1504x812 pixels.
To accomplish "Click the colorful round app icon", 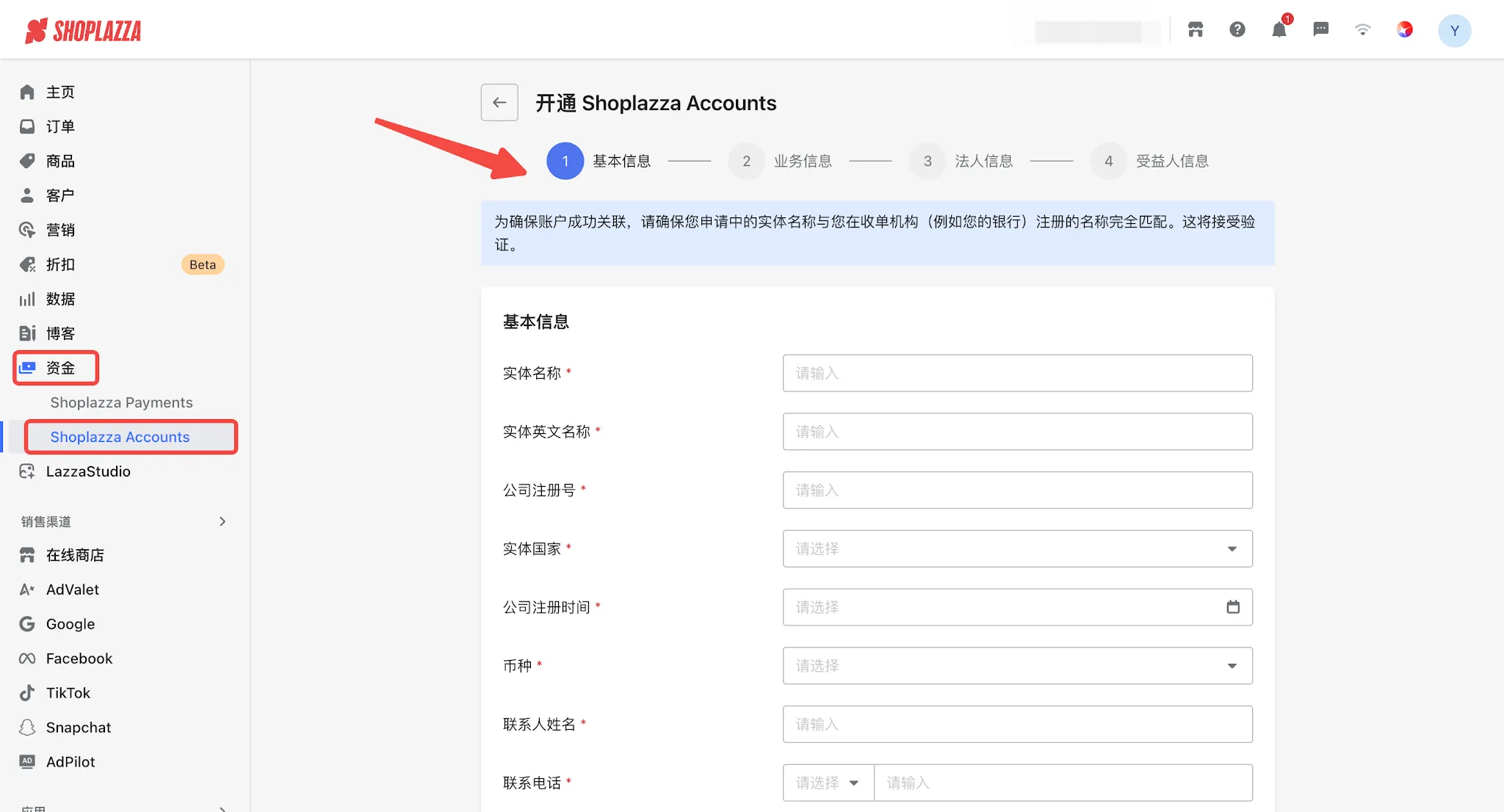I will (x=1405, y=29).
